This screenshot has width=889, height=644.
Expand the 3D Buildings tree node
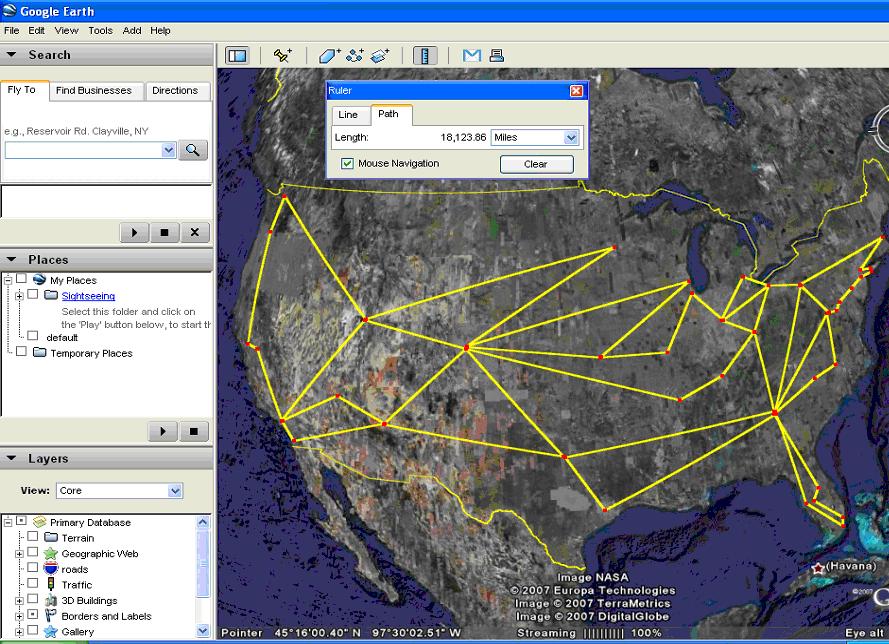[x=19, y=600]
